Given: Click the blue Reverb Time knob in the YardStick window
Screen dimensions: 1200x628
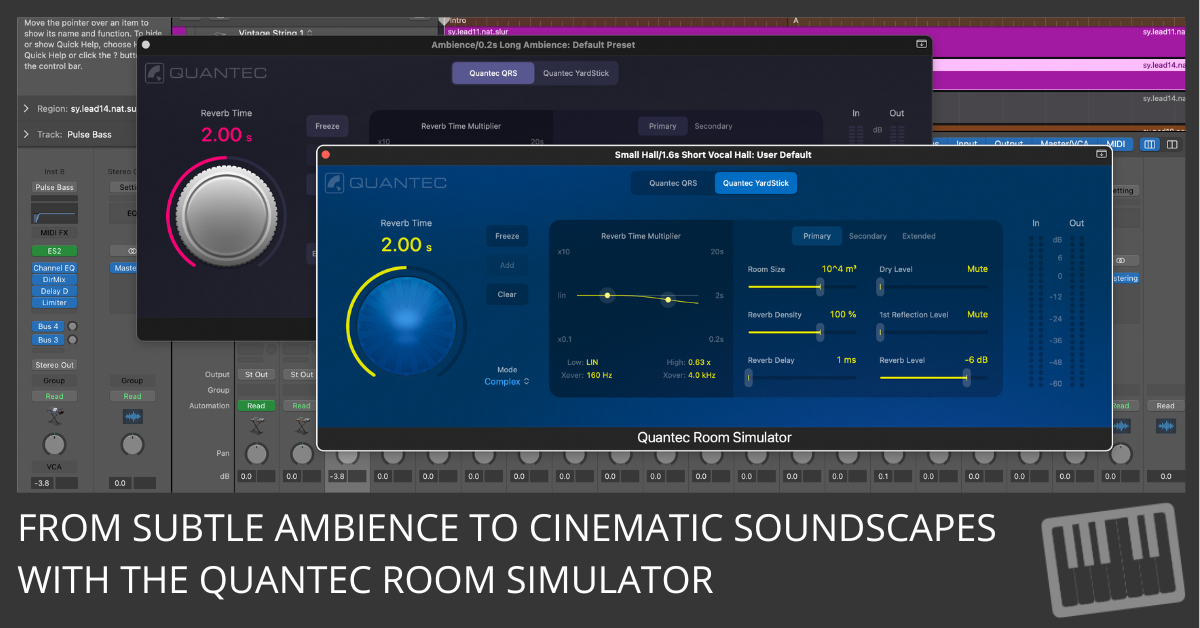Looking at the screenshot, I should [x=407, y=328].
